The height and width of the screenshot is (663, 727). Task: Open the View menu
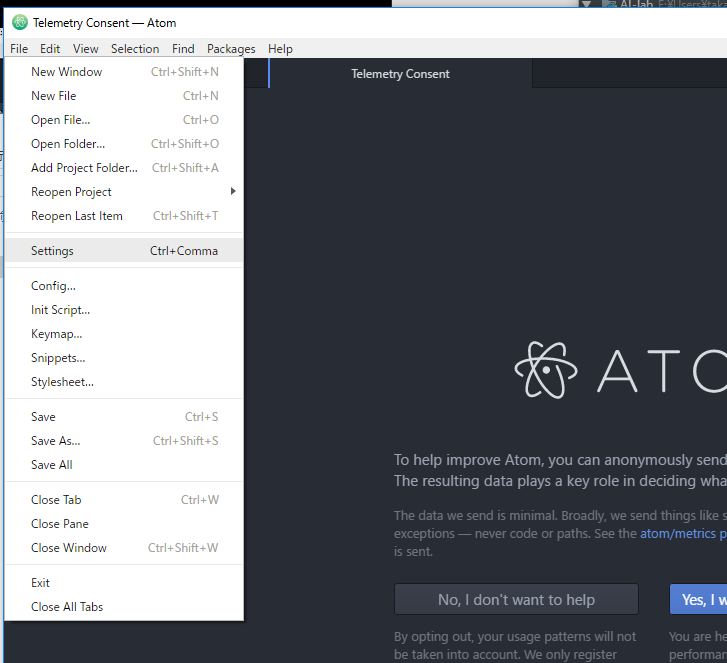pyautogui.click(x=86, y=49)
